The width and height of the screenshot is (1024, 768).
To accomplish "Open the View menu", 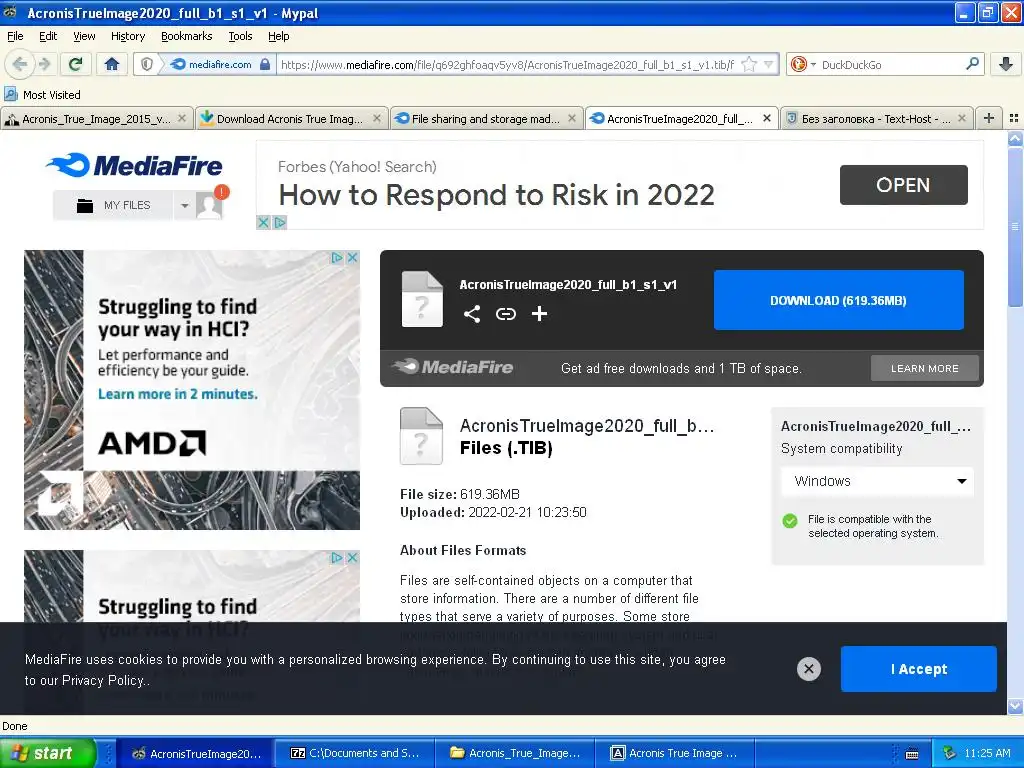I will pos(84,36).
